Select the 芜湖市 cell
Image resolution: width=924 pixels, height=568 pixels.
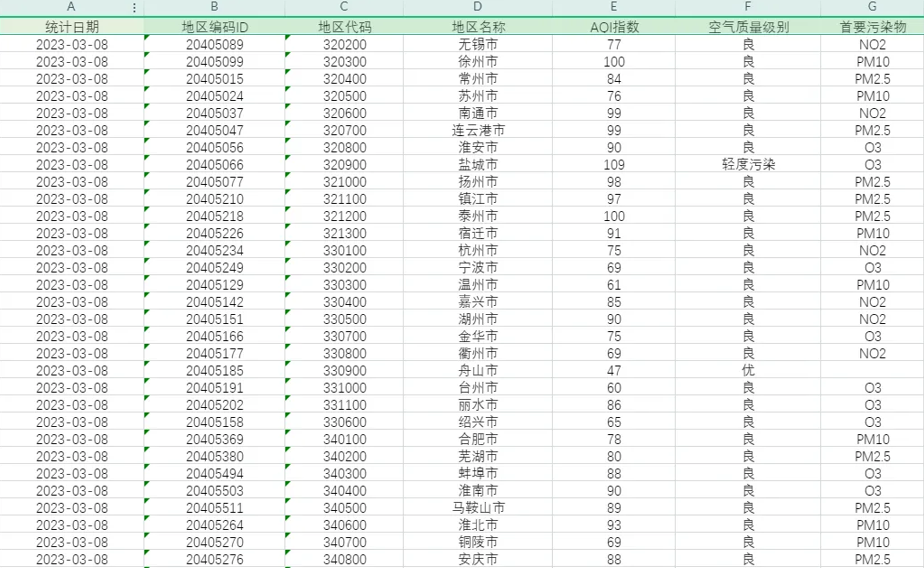(x=478, y=455)
